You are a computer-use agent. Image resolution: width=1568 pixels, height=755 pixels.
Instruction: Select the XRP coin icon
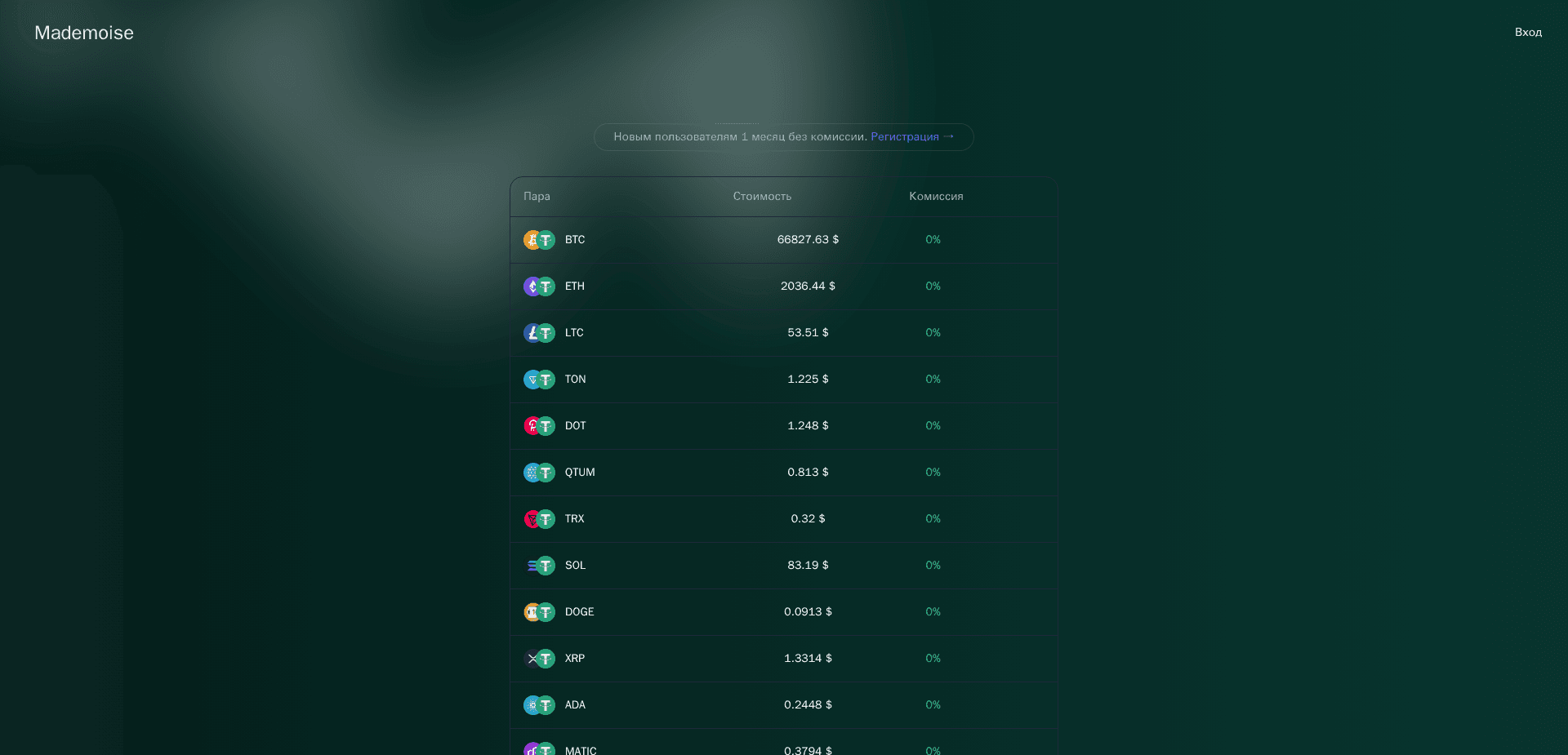[539, 659]
